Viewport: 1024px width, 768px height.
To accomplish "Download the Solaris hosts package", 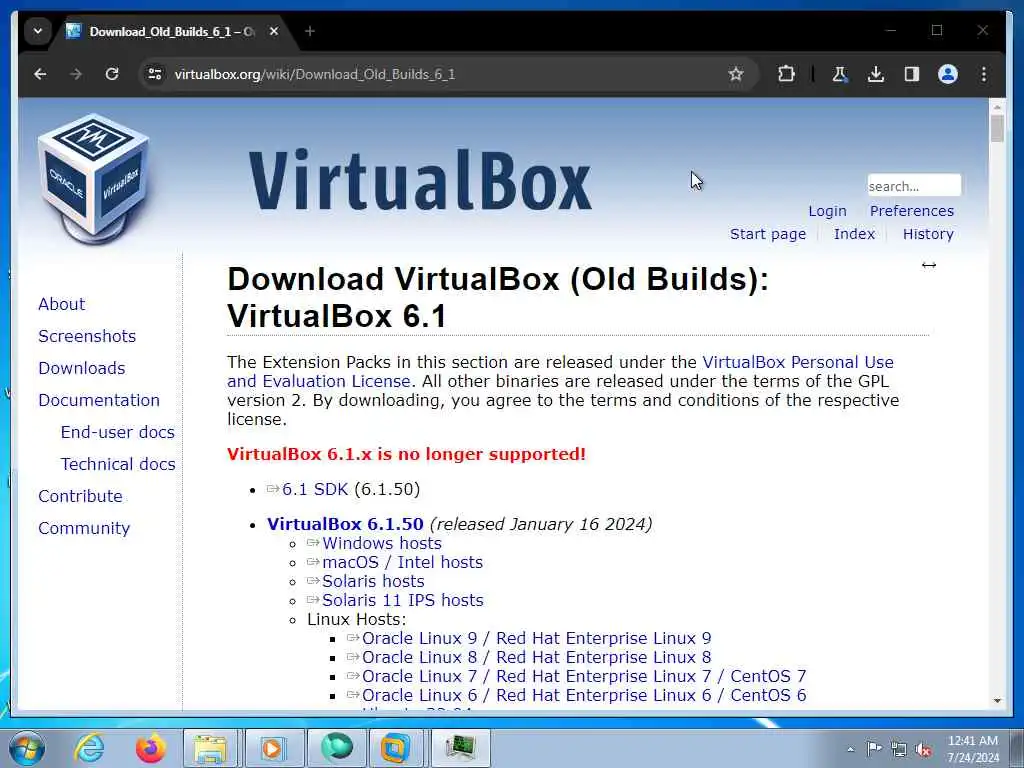I will [x=373, y=581].
